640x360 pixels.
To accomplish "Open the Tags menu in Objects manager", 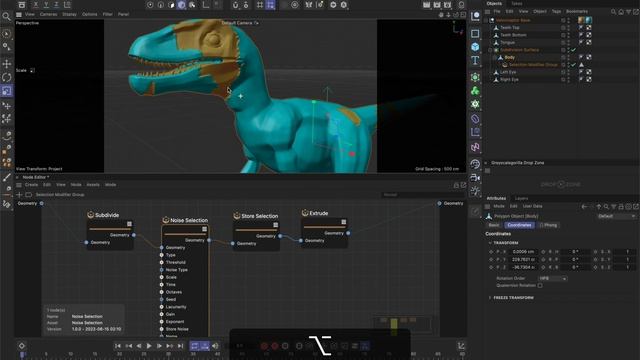I will click(556, 11).
